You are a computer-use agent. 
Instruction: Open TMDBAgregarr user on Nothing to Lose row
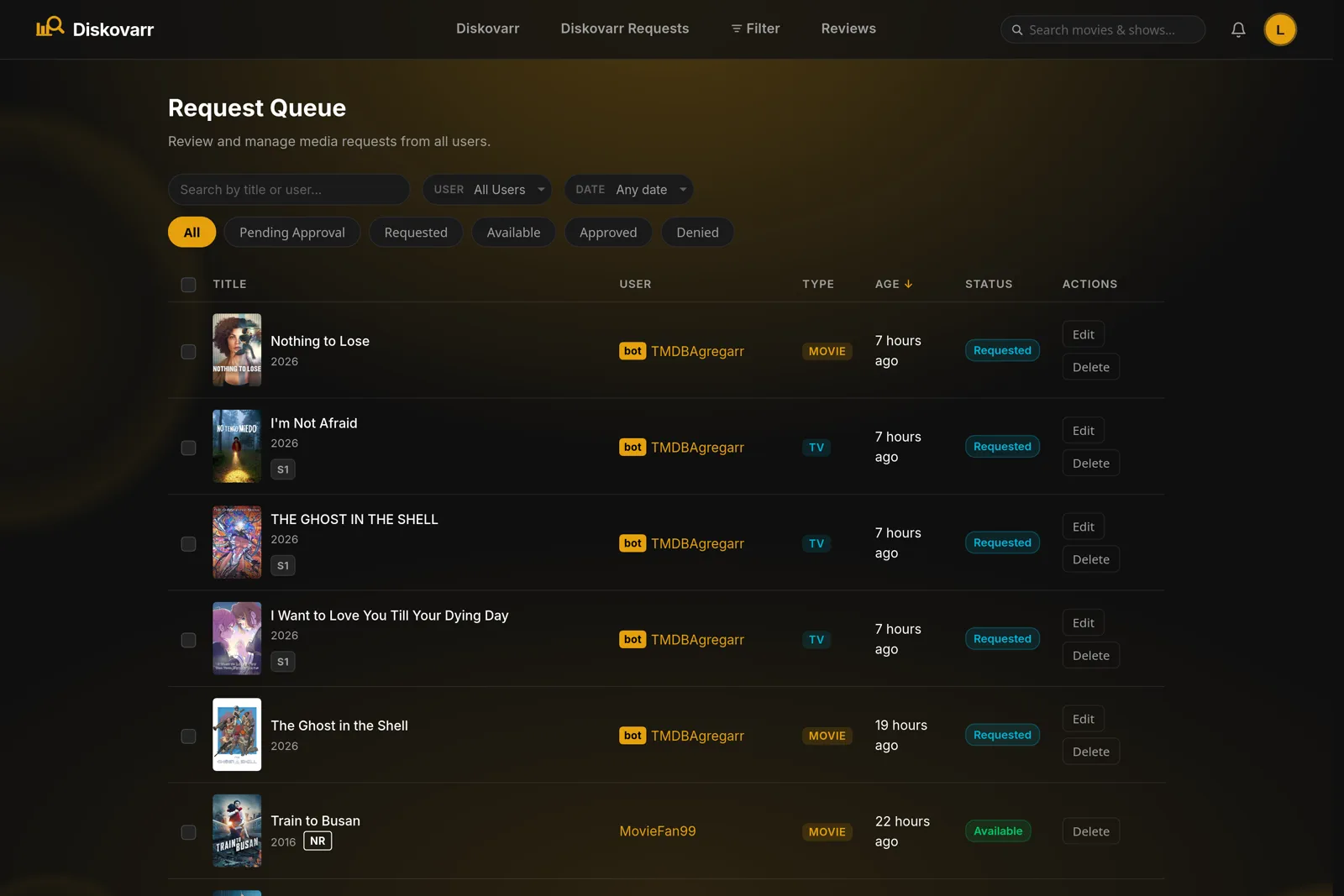[x=697, y=351]
